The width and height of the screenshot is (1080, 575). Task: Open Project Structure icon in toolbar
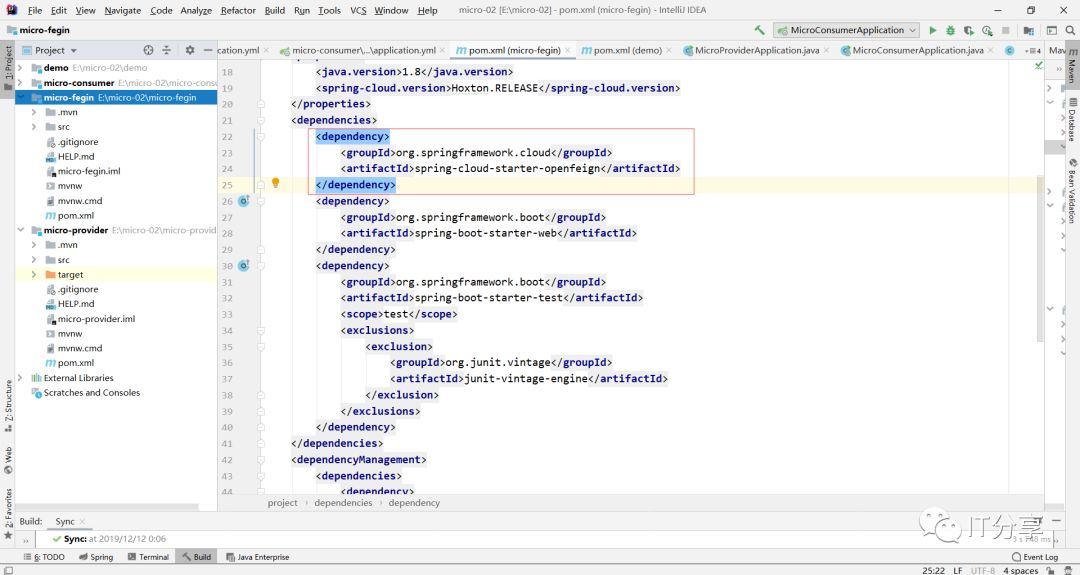1029,30
